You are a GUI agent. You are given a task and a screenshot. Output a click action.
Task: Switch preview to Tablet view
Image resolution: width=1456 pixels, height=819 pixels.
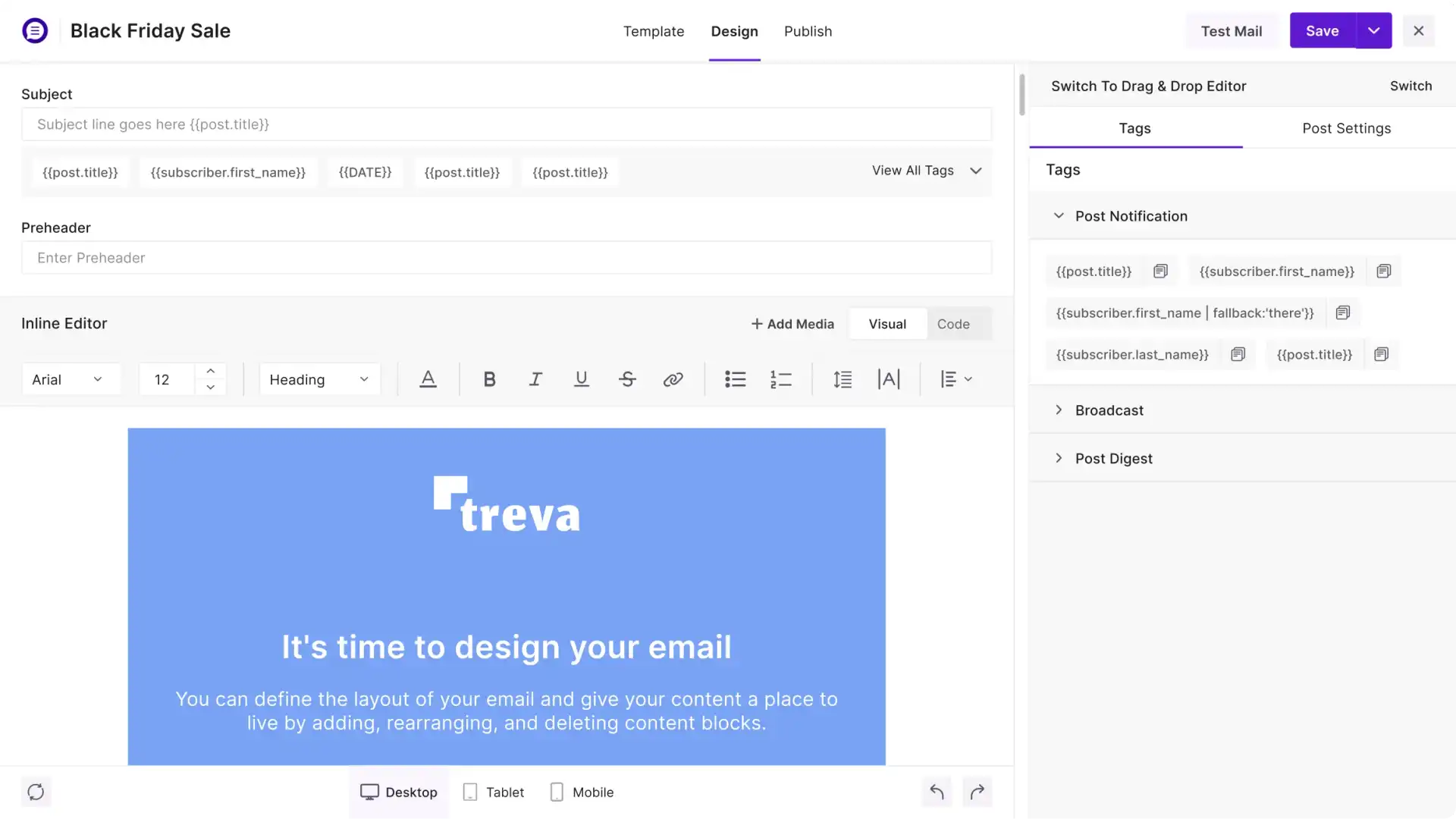494,792
